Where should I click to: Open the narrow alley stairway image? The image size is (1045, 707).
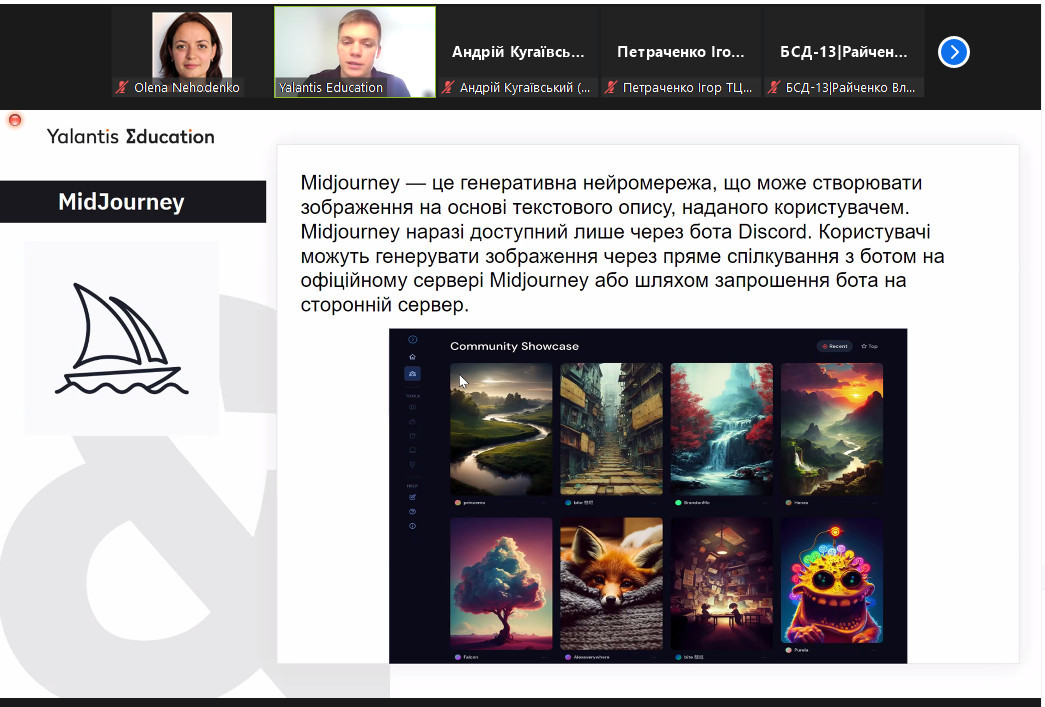point(612,428)
